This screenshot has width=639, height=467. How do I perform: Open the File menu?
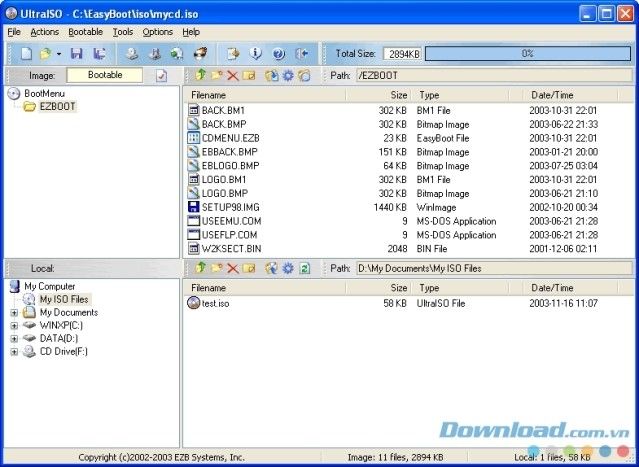click(14, 32)
